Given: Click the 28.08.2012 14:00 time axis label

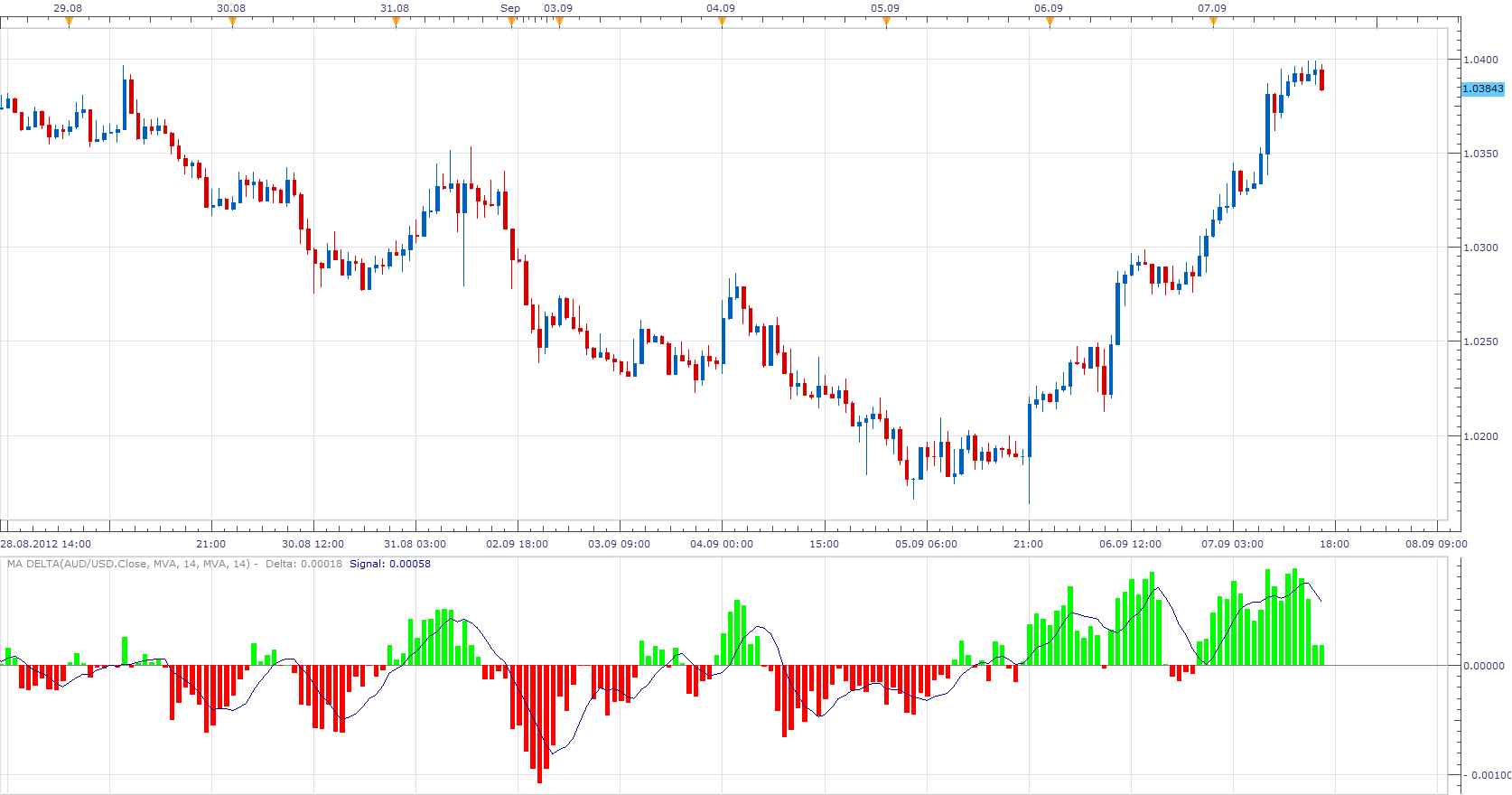Looking at the screenshot, I should coord(46,544).
